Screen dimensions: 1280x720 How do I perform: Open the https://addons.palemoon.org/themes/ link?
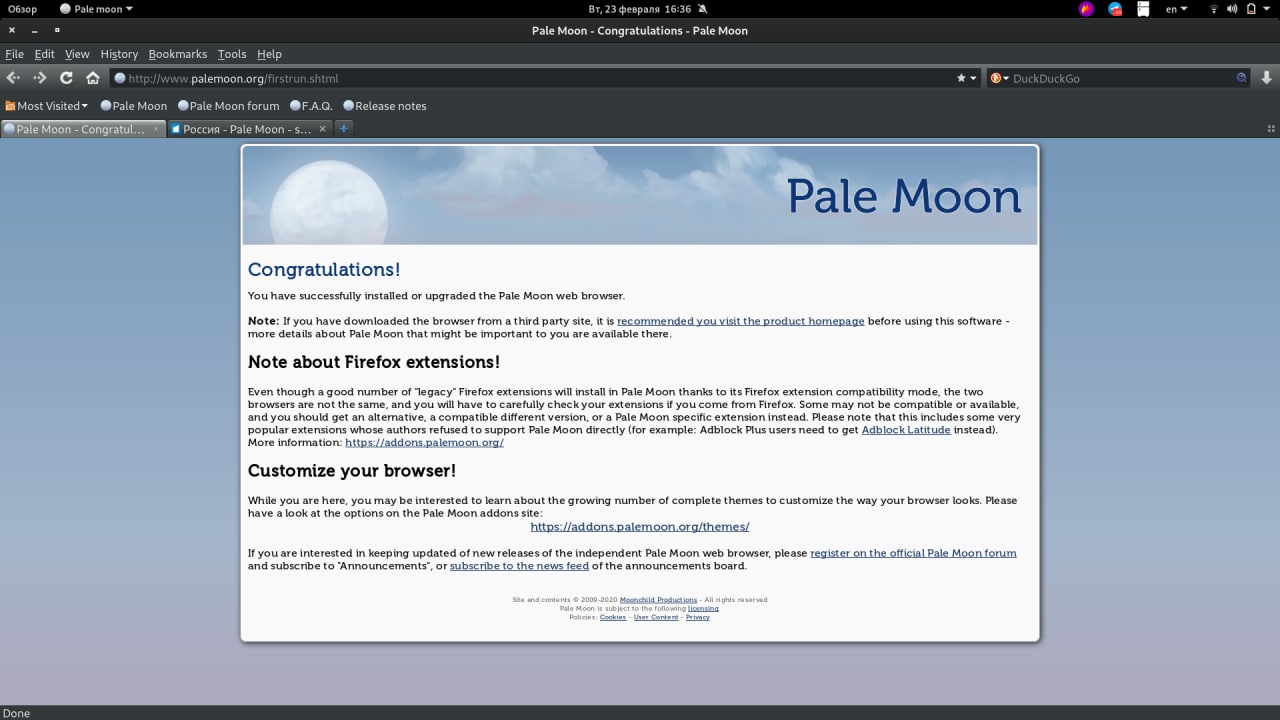coord(640,526)
